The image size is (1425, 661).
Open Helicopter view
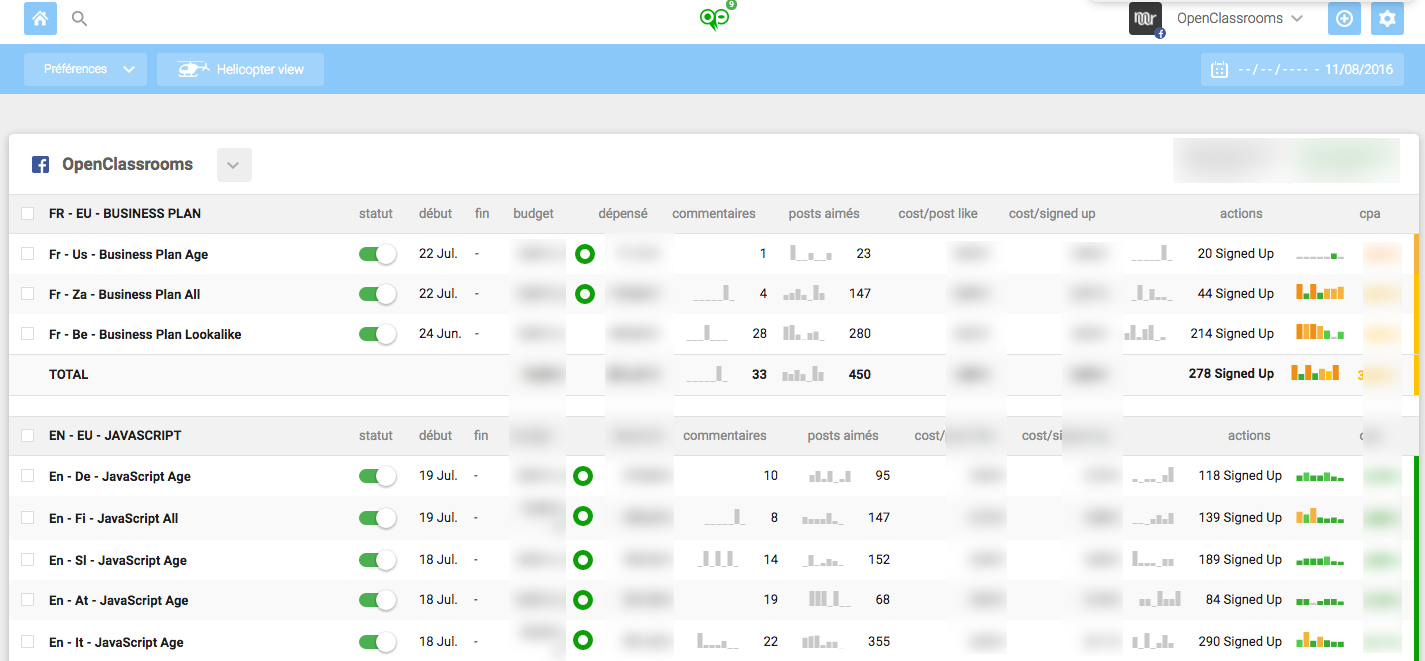tap(240, 69)
